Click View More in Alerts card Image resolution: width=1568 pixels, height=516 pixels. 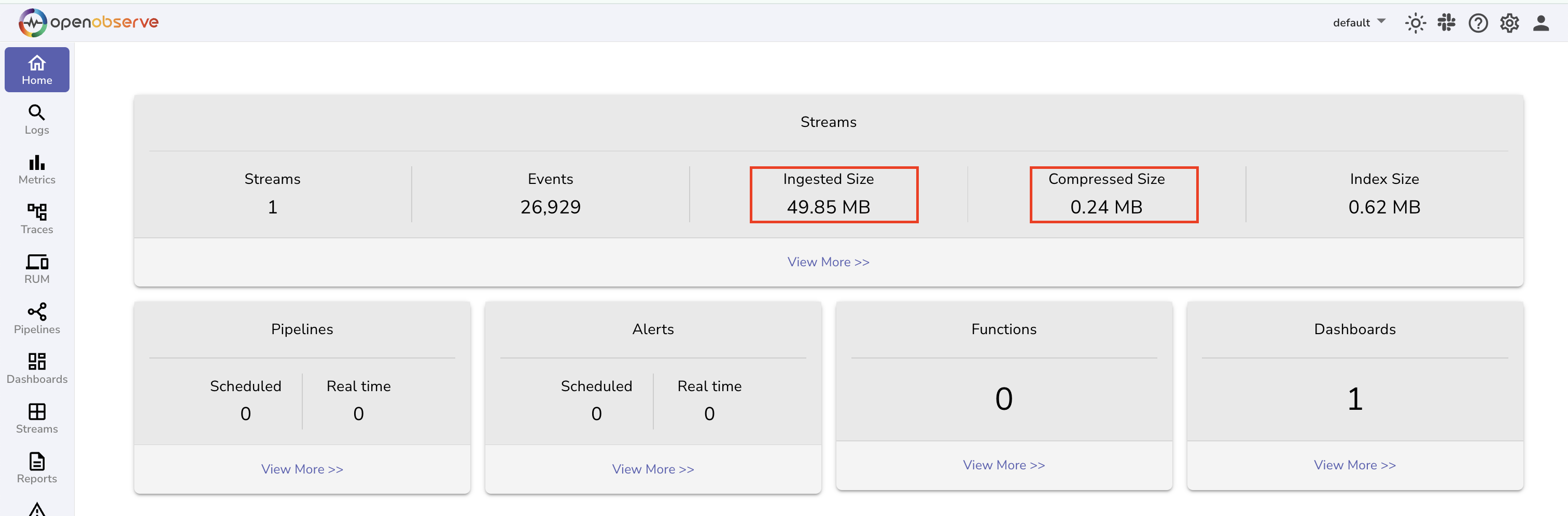coord(652,469)
